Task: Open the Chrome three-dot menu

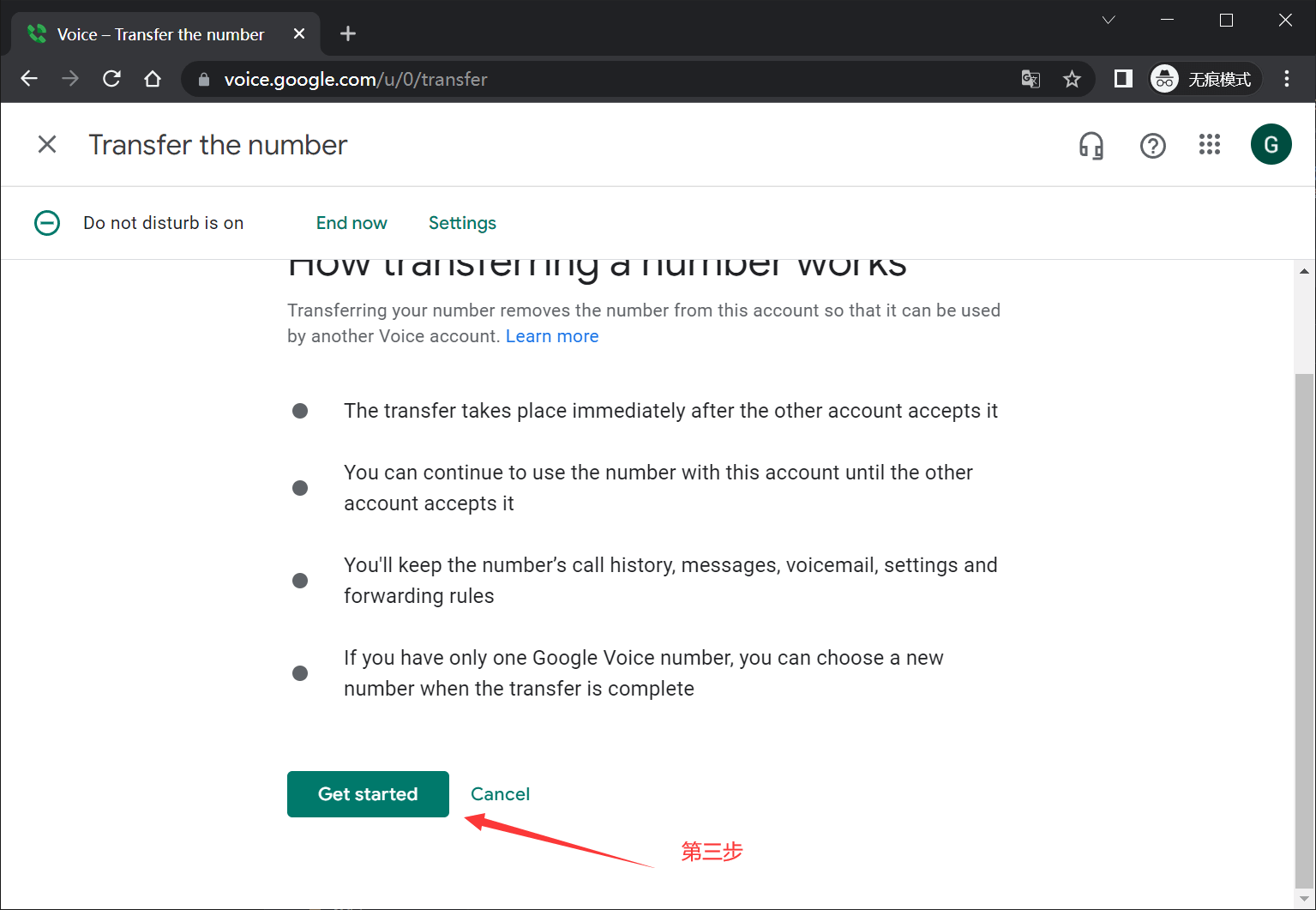Action: pyautogui.click(x=1286, y=79)
